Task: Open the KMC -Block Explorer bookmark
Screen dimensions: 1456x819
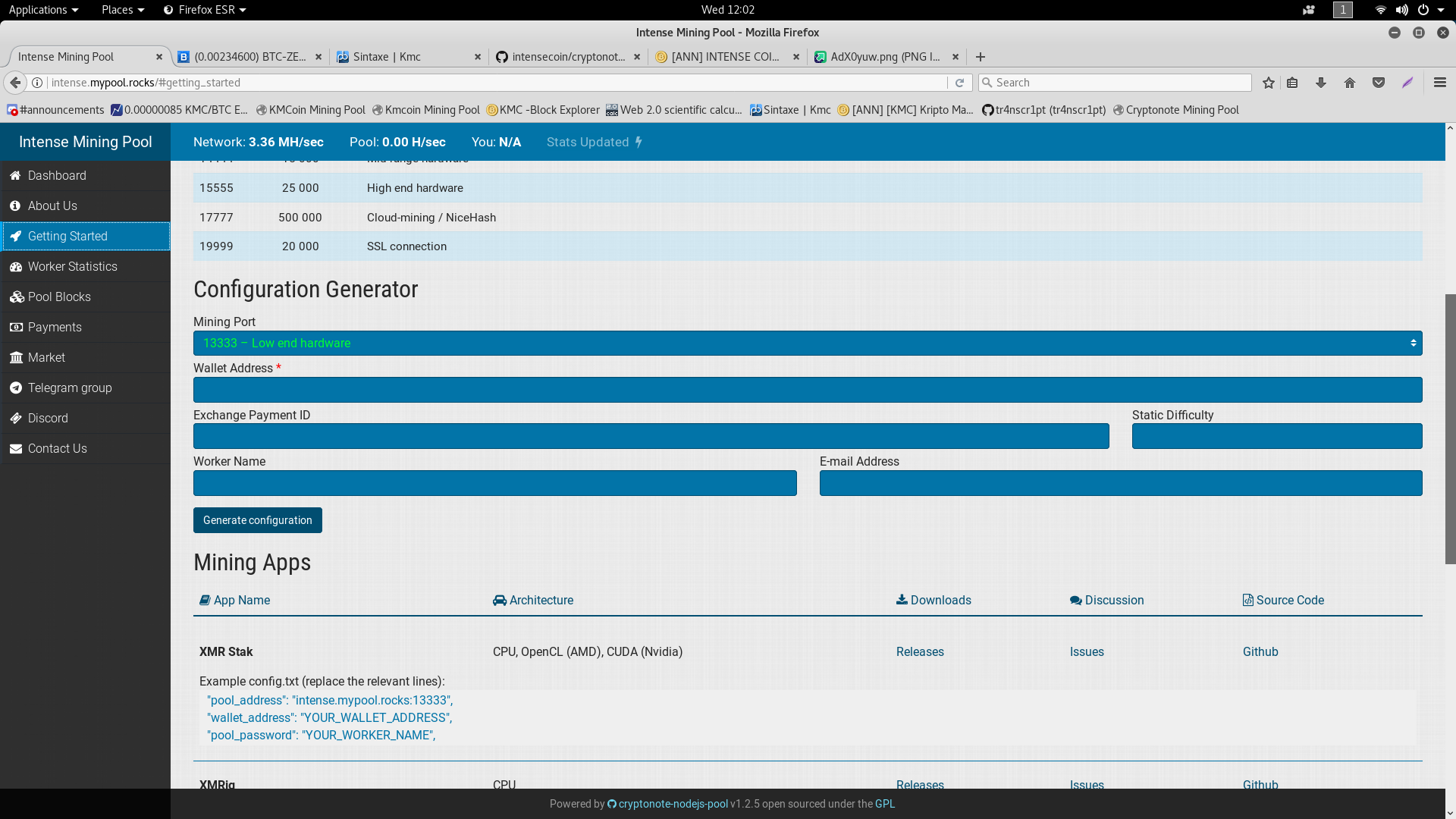Action: 543,110
